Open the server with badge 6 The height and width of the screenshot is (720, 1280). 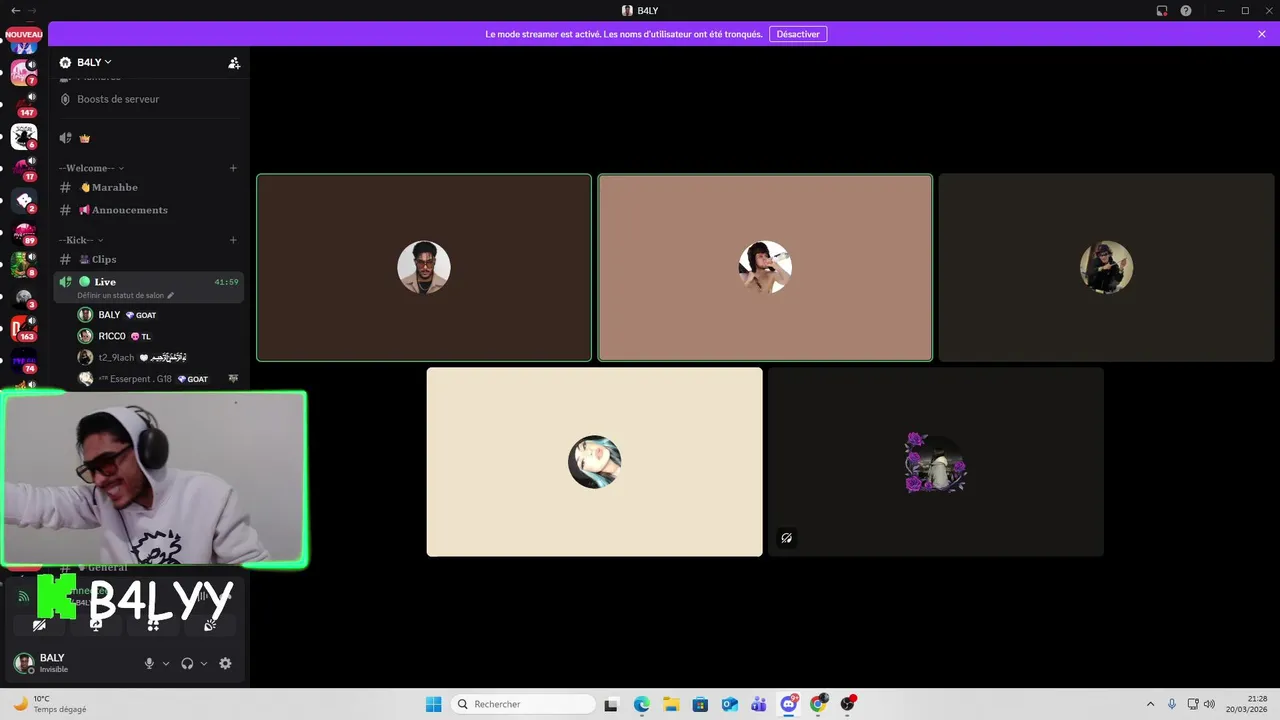tap(24, 137)
